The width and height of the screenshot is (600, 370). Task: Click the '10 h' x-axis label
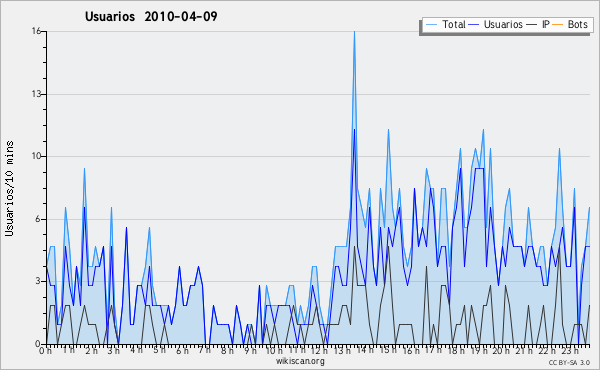click(x=274, y=351)
